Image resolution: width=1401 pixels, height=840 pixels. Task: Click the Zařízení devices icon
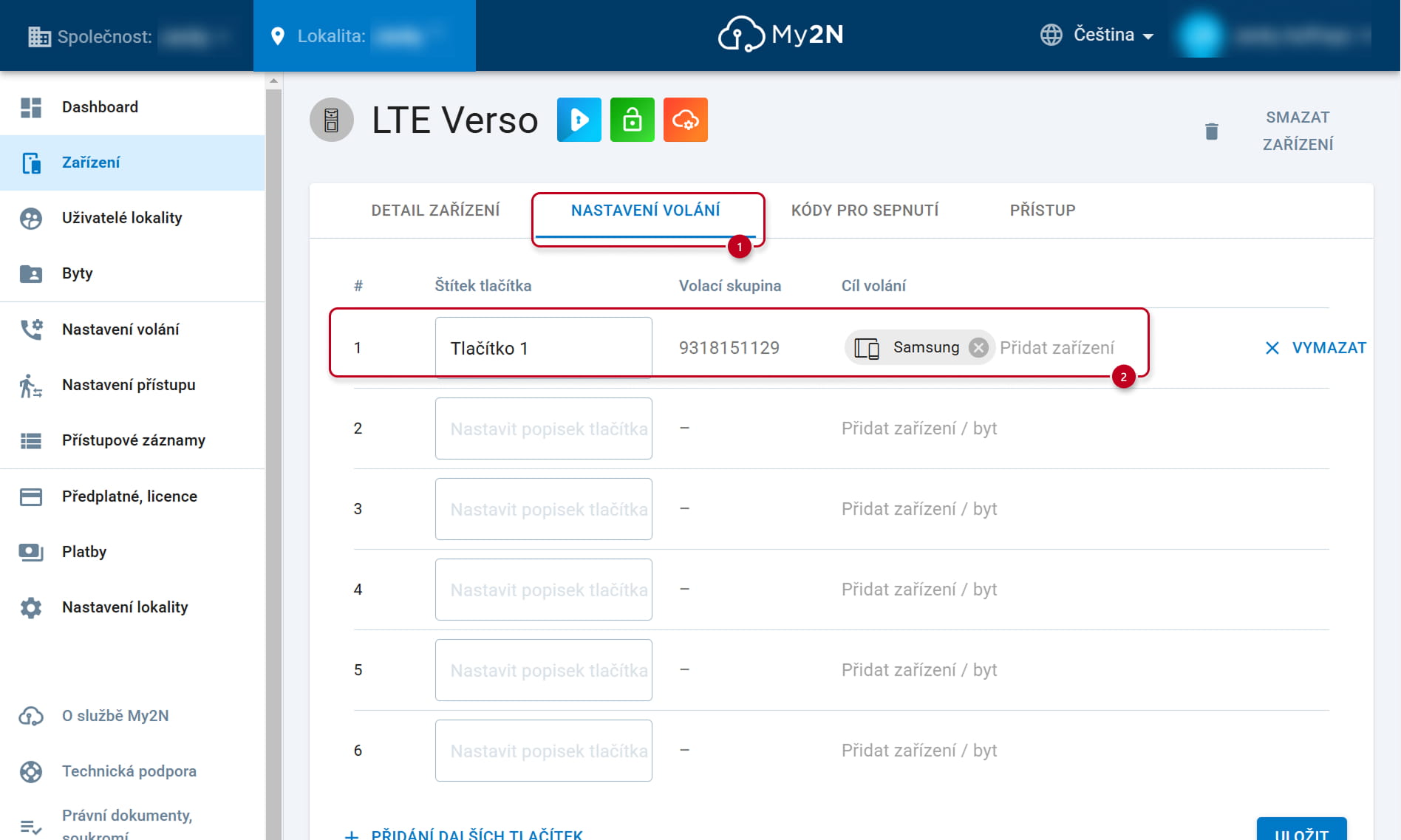(31, 163)
